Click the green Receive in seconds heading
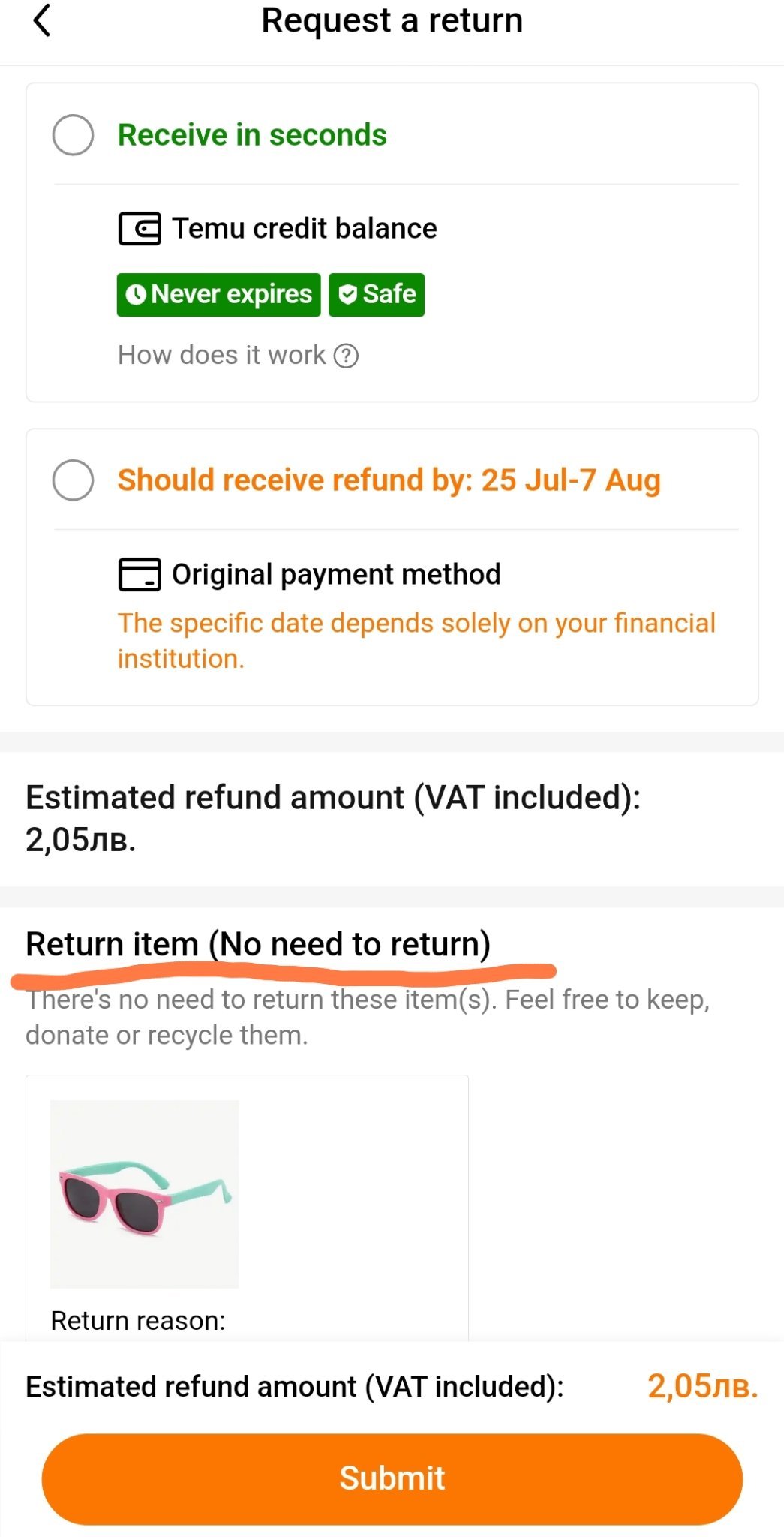The height and width of the screenshot is (1537, 784). (252, 135)
